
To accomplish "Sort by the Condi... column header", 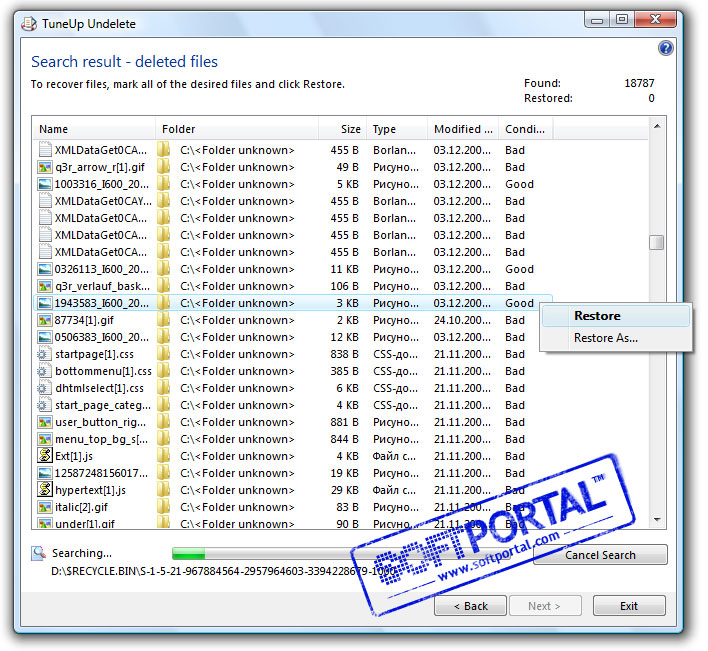I will [526, 129].
